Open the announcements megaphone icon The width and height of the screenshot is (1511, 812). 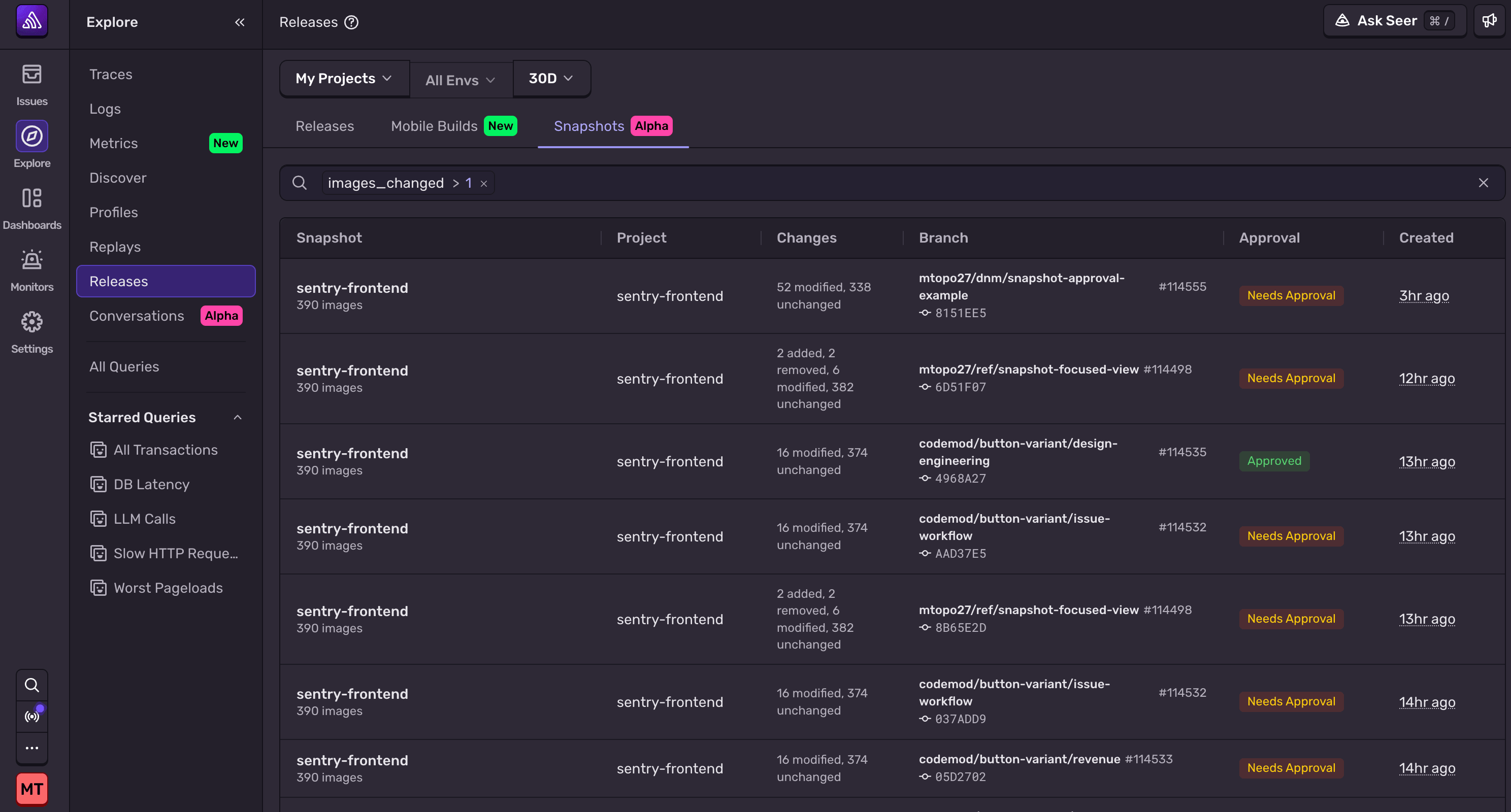tap(1489, 21)
